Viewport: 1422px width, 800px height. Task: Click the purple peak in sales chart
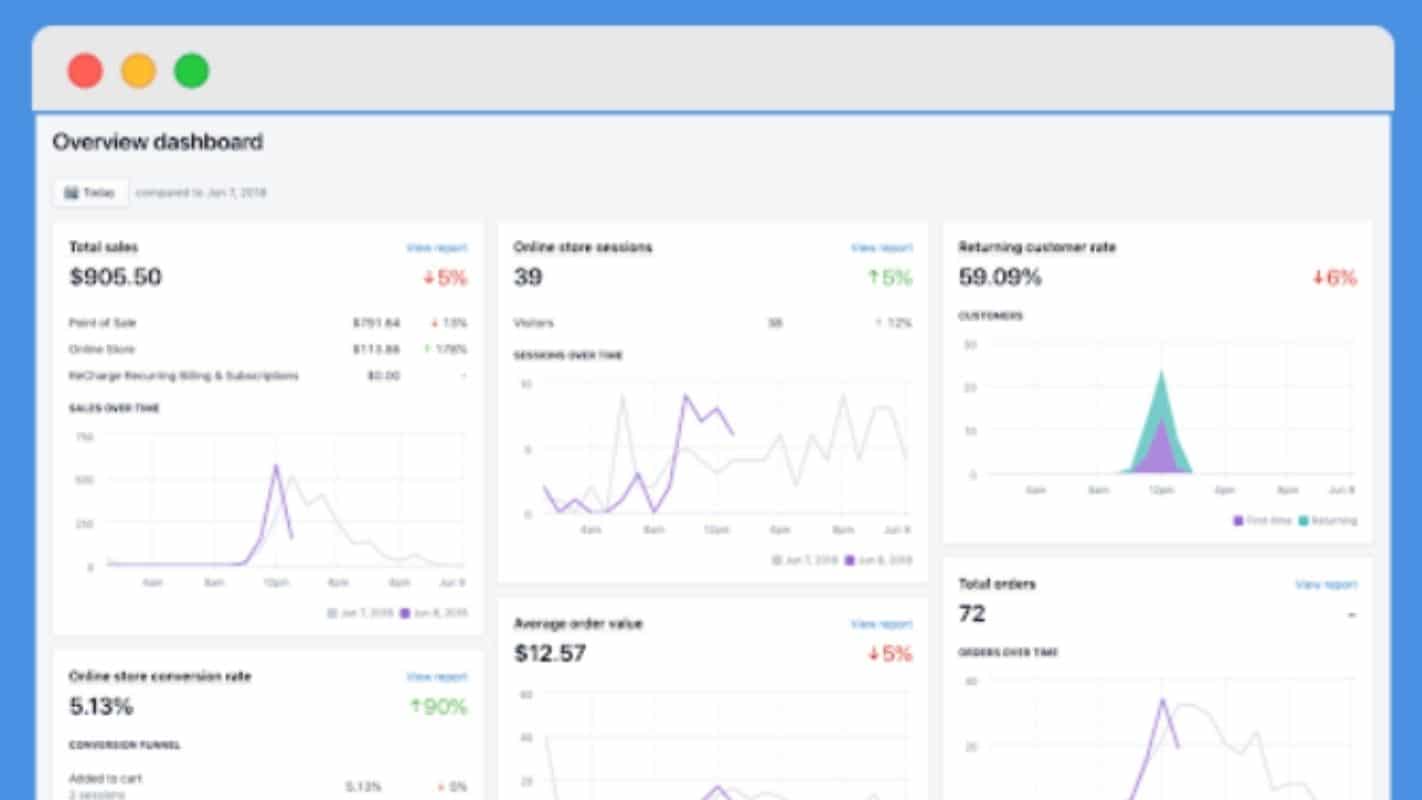[x=276, y=466]
